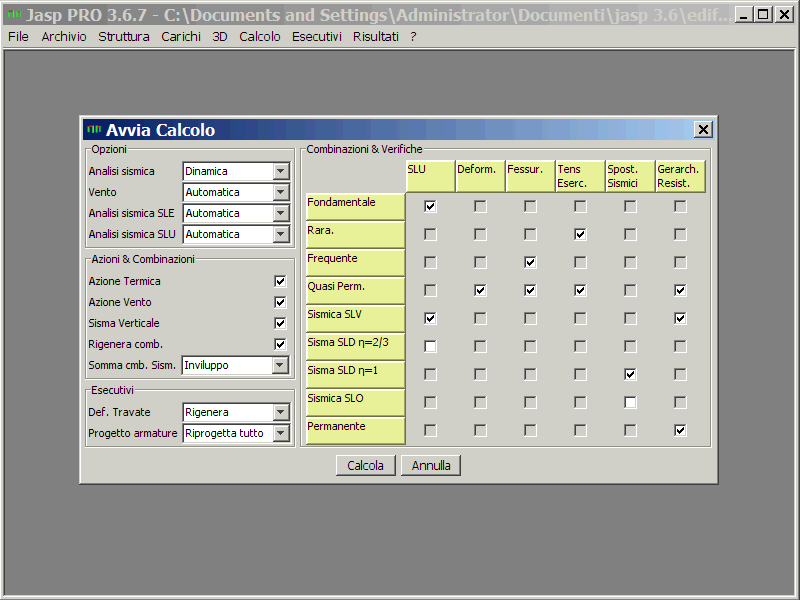Screen dimensions: 800x600
Task: Open the Somma cmb. Sism. dropdown
Action: (280, 365)
